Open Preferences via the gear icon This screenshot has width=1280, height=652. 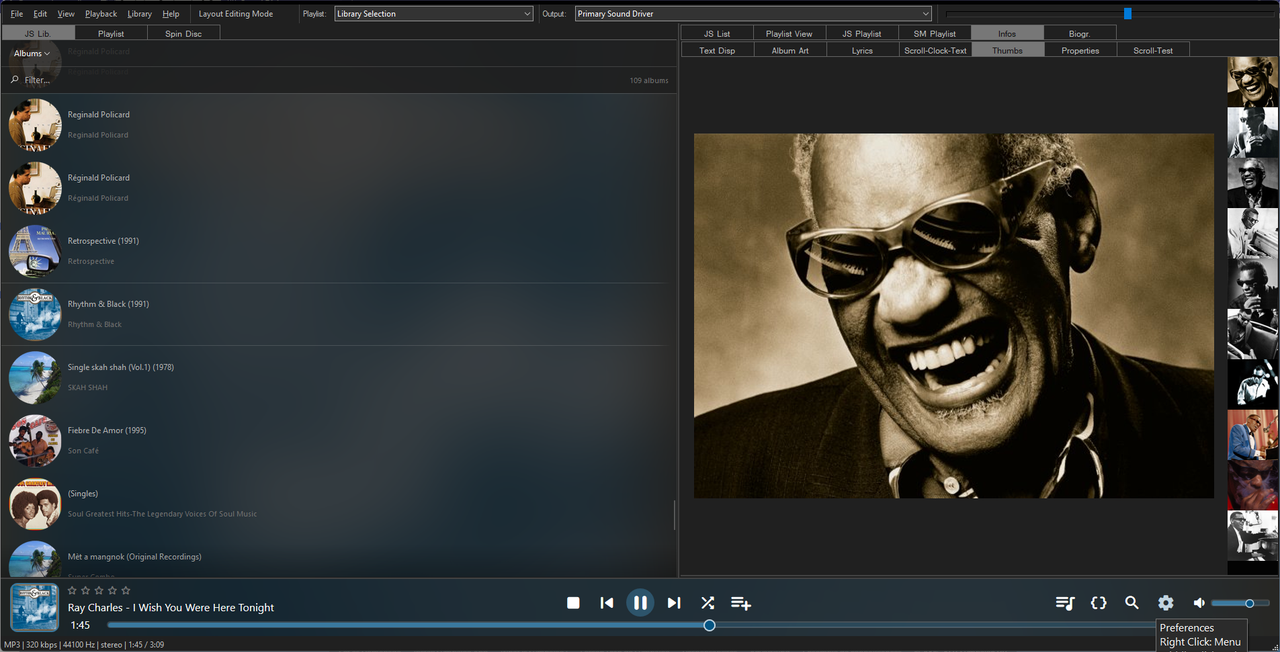[x=1165, y=603]
